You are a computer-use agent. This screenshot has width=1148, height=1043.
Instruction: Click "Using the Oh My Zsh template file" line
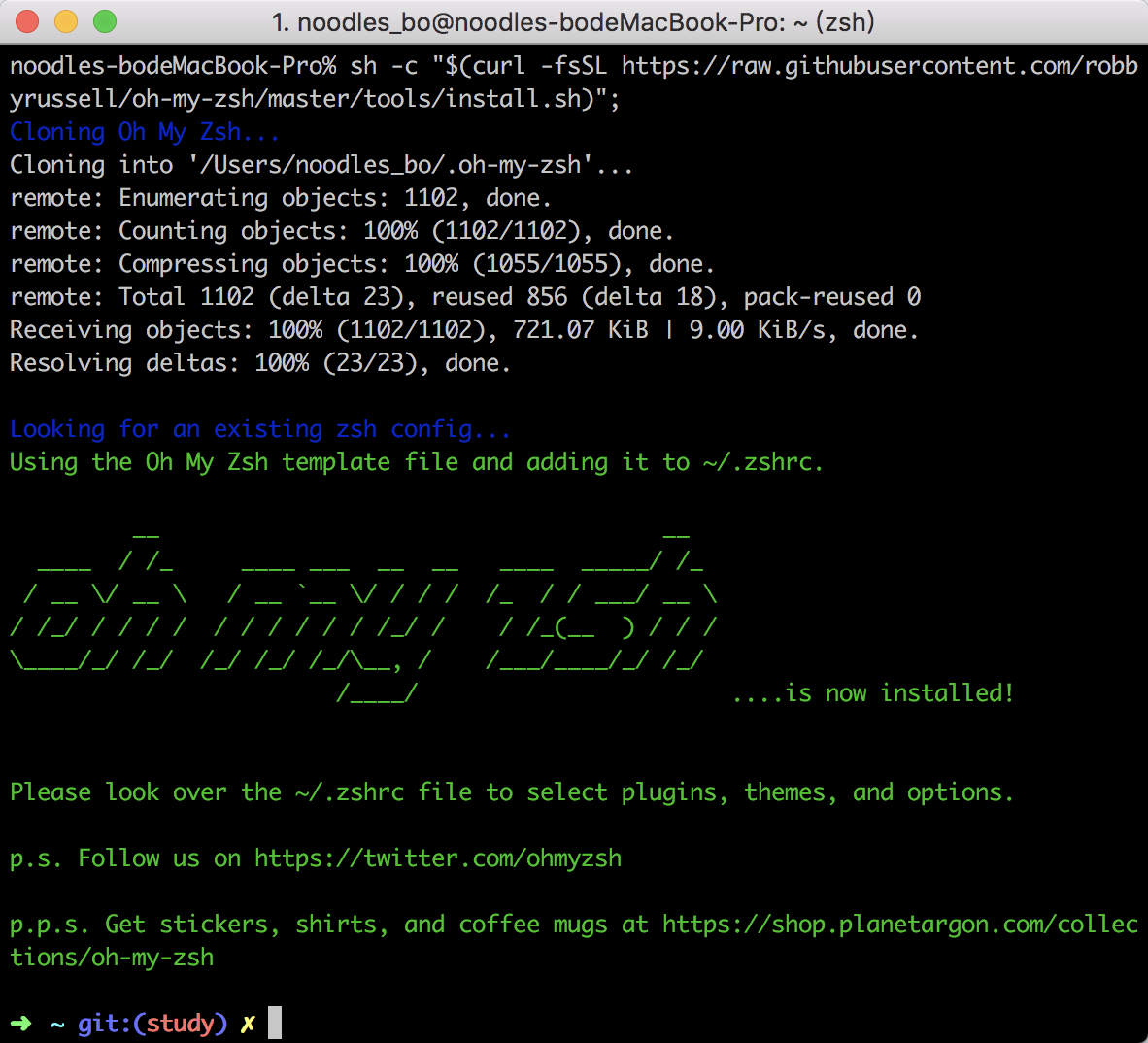point(417,462)
